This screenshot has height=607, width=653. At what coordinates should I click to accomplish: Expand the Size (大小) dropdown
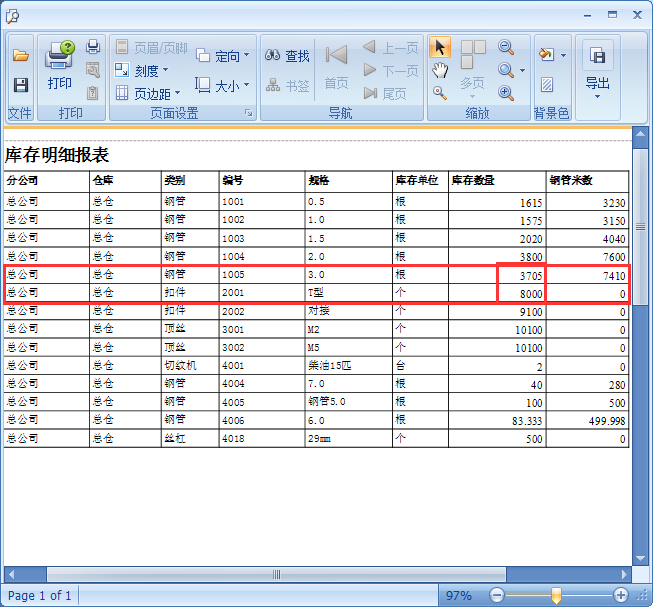[222, 86]
